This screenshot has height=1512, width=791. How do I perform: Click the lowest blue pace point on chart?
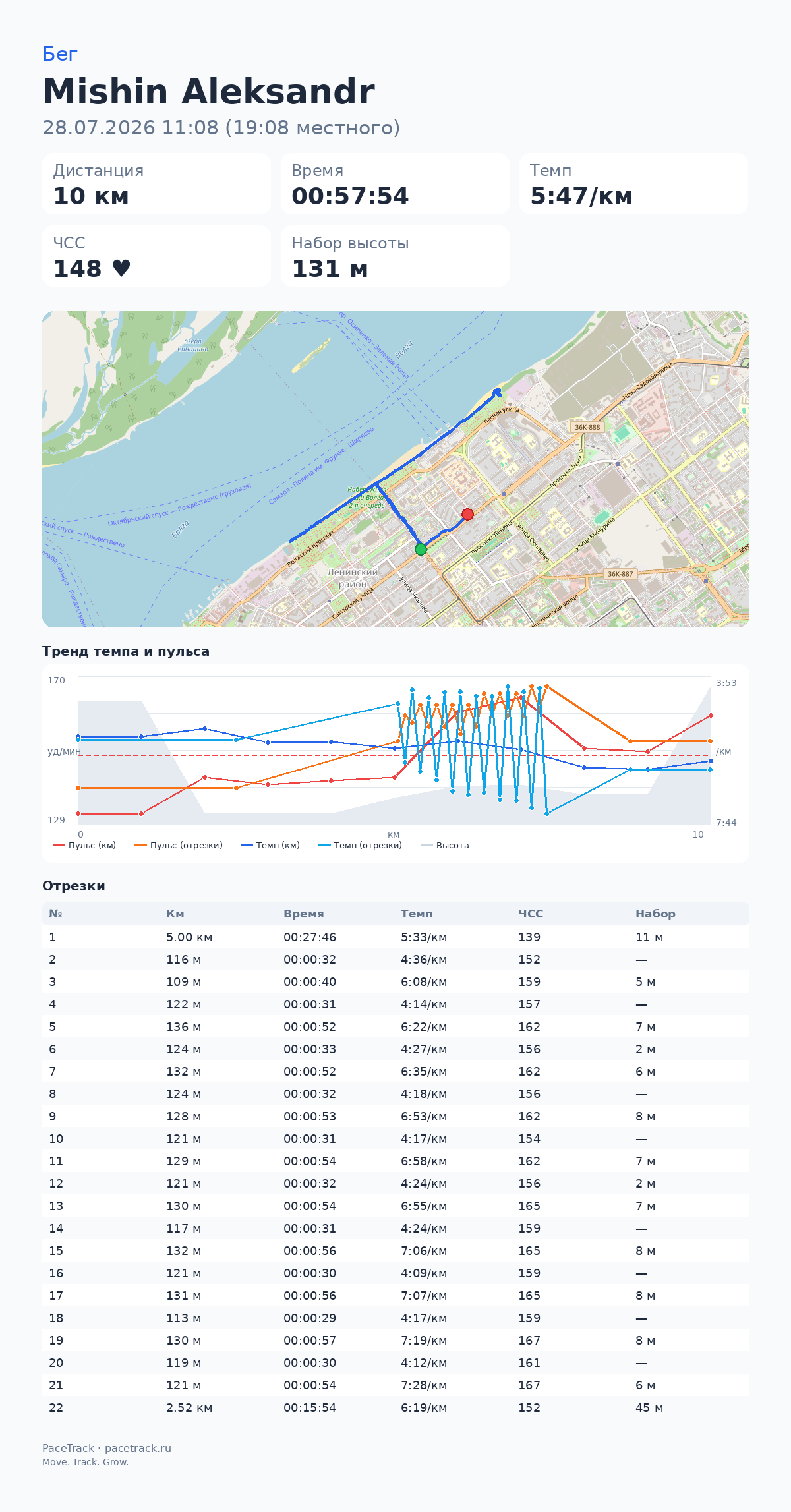pyautogui.click(x=546, y=814)
